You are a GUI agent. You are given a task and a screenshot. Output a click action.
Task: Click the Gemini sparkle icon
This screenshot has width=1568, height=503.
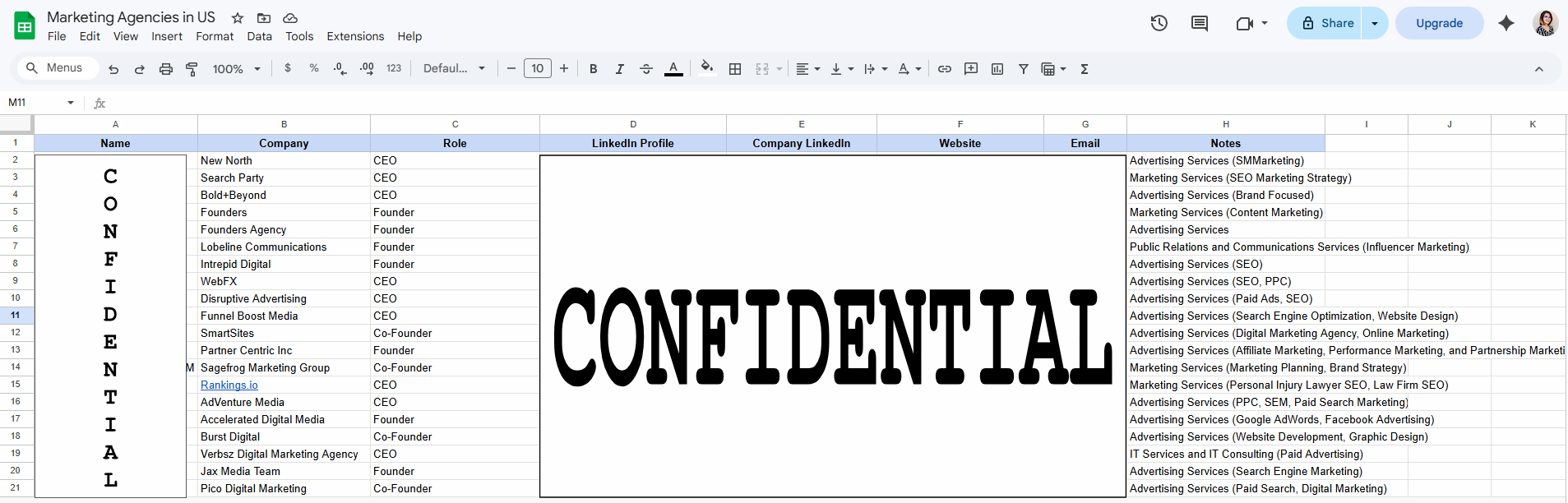click(1506, 23)
